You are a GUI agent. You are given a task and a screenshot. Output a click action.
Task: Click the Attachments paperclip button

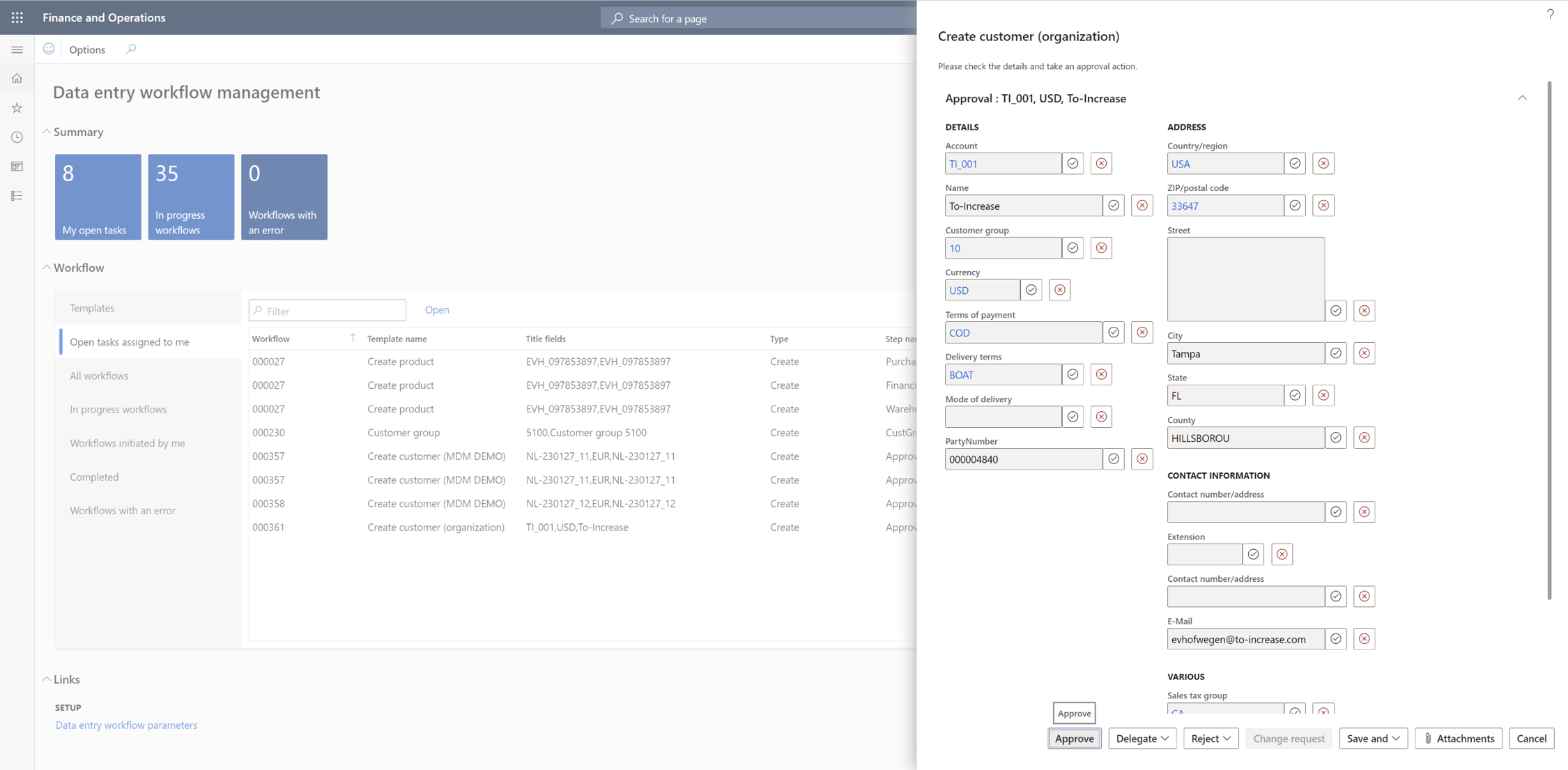[1458, 738]
